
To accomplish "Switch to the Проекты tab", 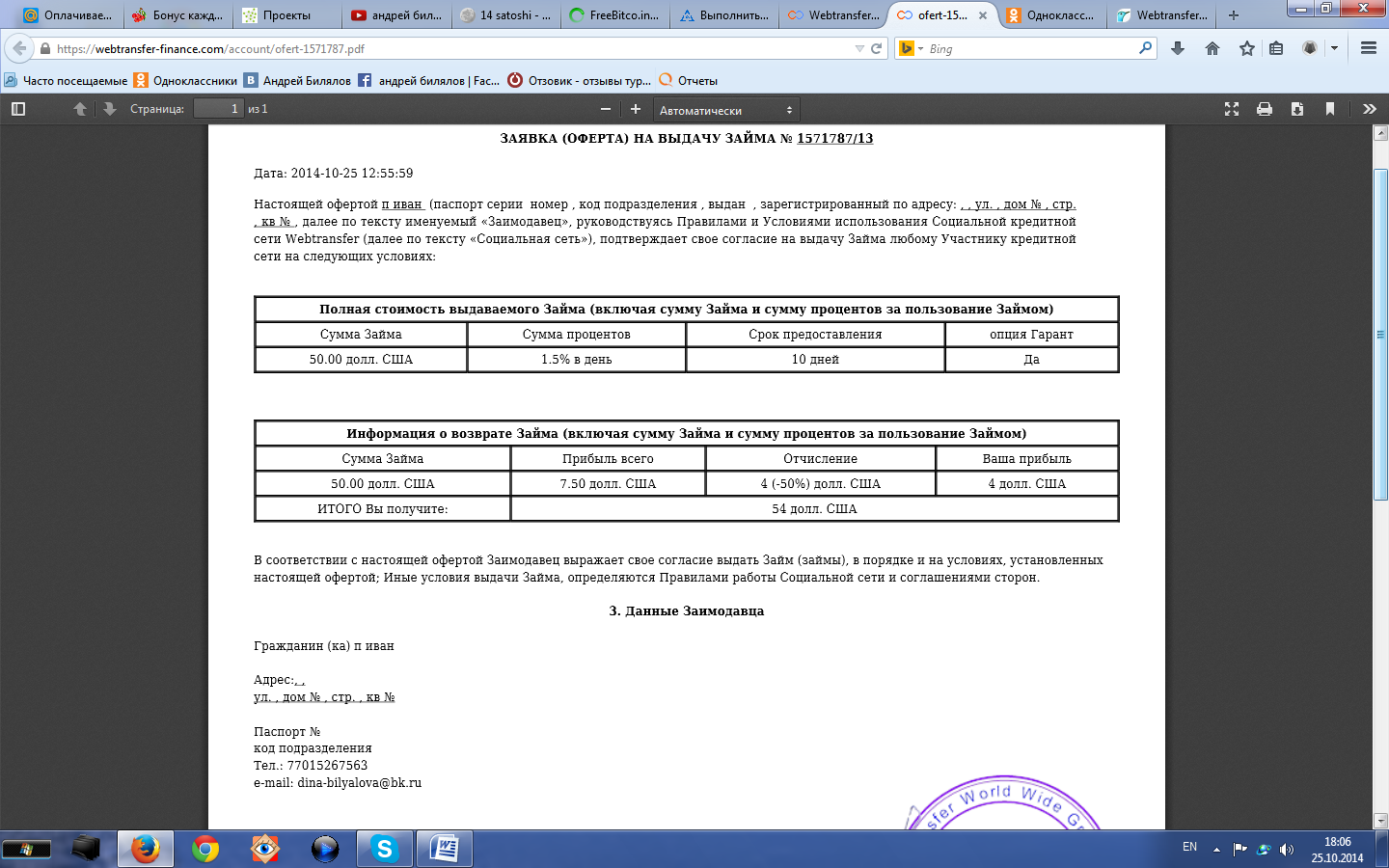I will (x=286, y=15).
